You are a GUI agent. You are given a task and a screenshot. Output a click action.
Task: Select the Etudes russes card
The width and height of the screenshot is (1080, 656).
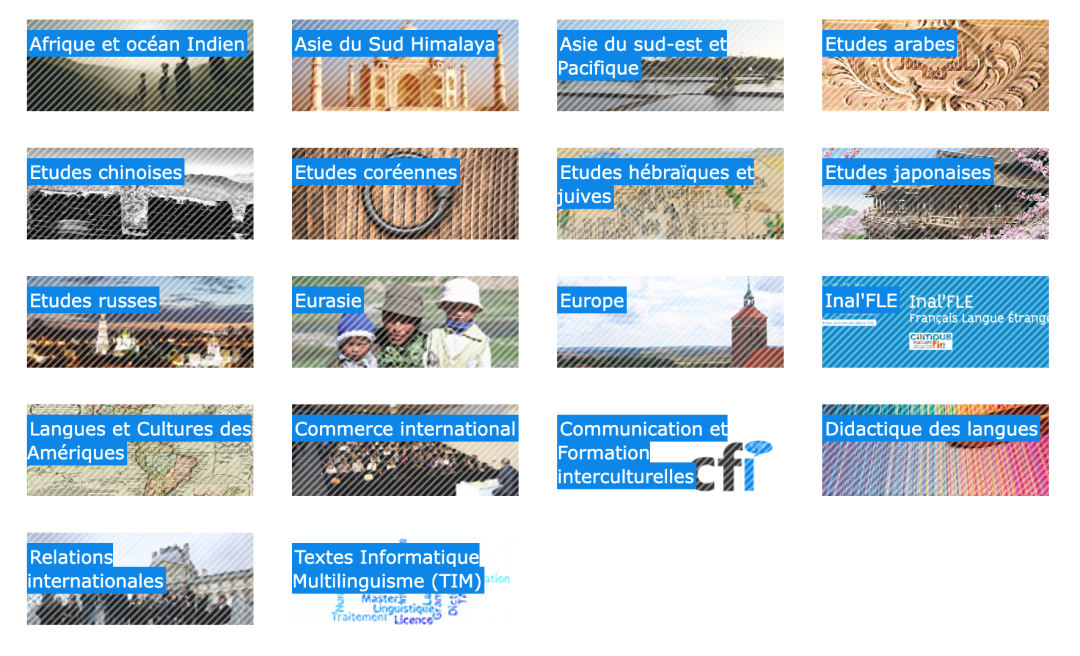point(140,322)
